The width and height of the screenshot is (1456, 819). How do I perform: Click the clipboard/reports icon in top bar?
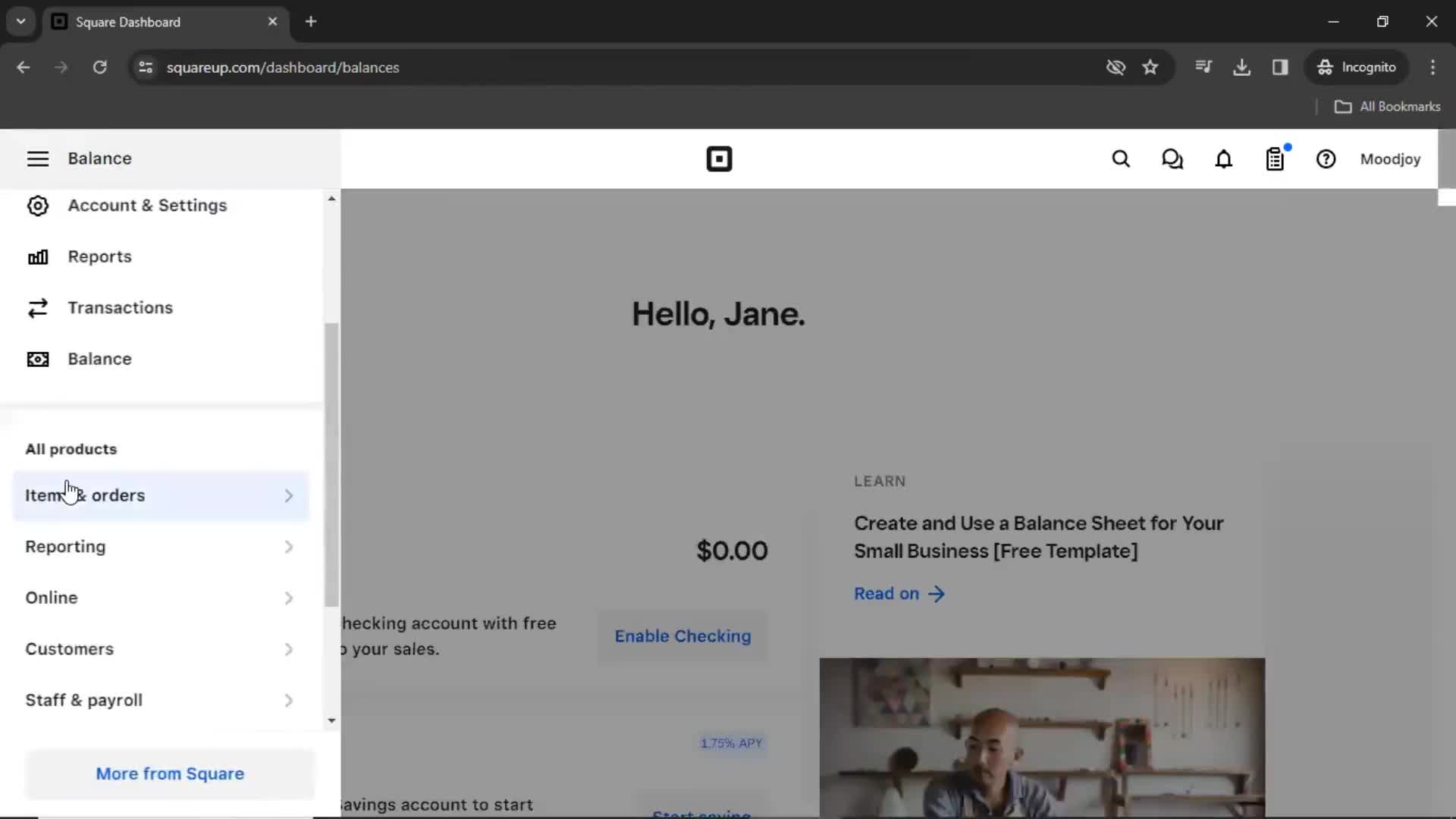1275,159
